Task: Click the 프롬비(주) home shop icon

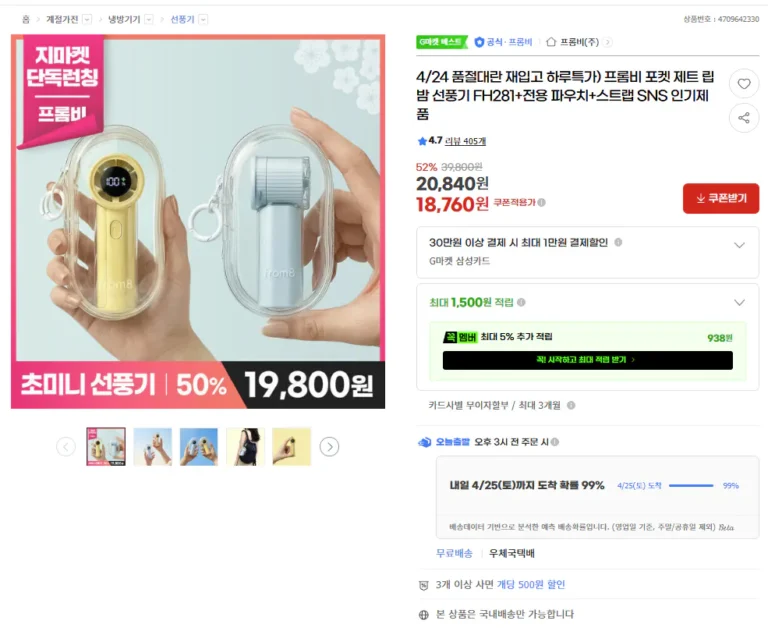Action: [x=551, y=42]
